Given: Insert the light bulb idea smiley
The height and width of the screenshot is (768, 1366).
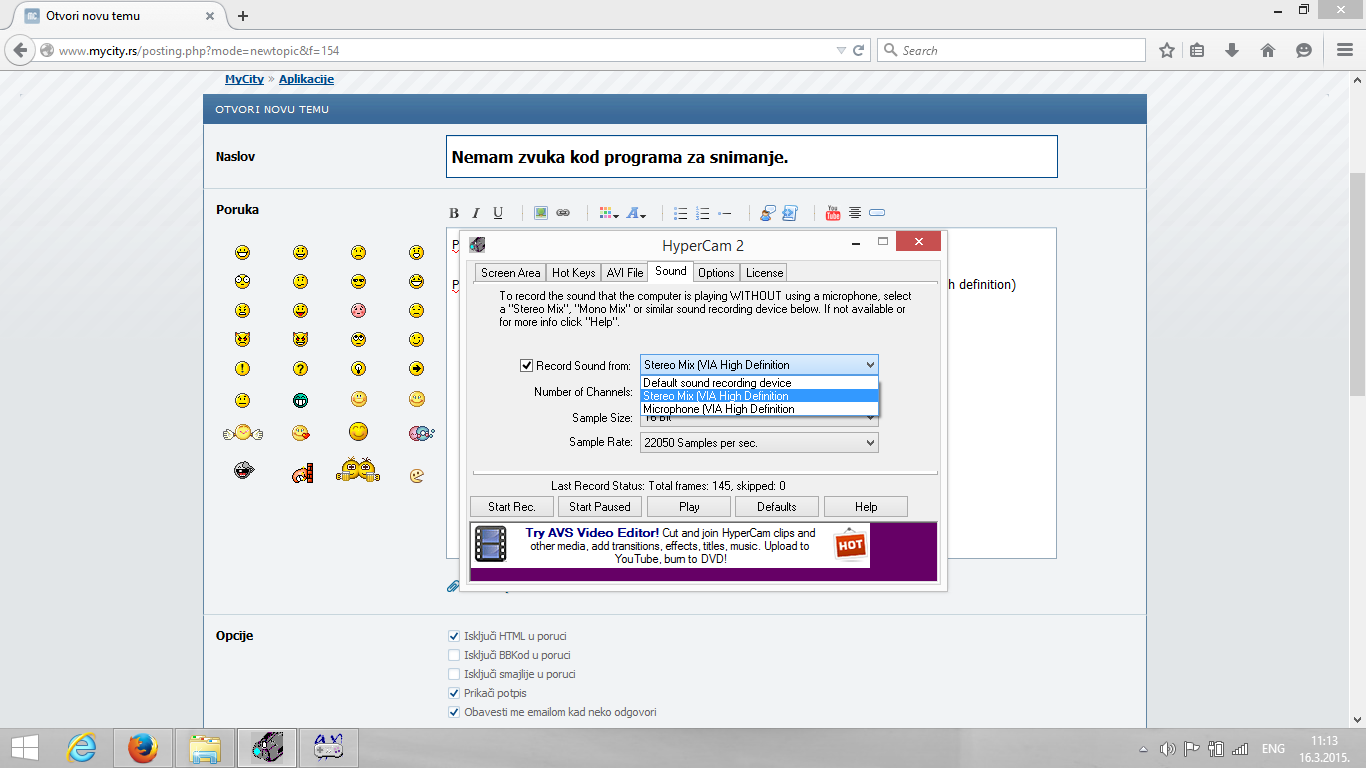Looking at the screenshot, I should click(359, 369).
